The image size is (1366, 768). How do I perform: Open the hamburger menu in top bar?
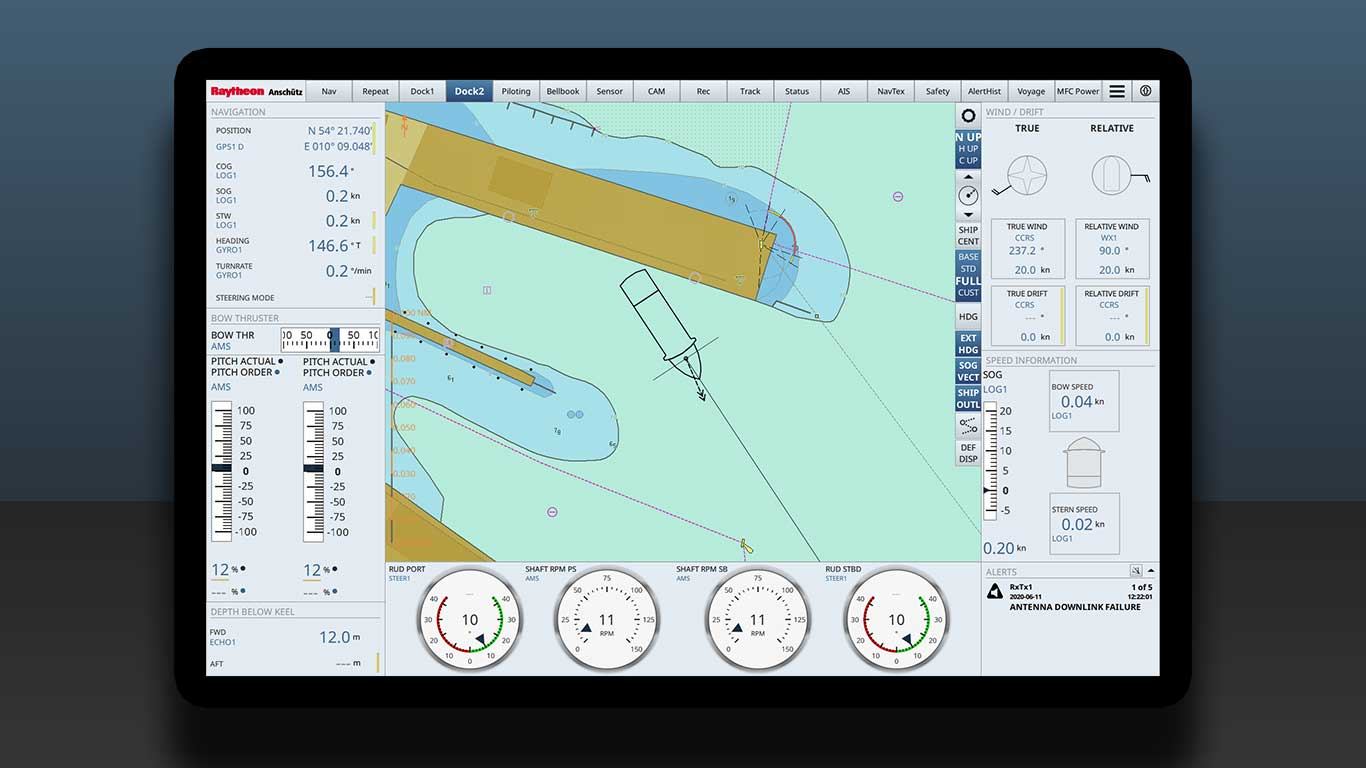pos(1117,91)
